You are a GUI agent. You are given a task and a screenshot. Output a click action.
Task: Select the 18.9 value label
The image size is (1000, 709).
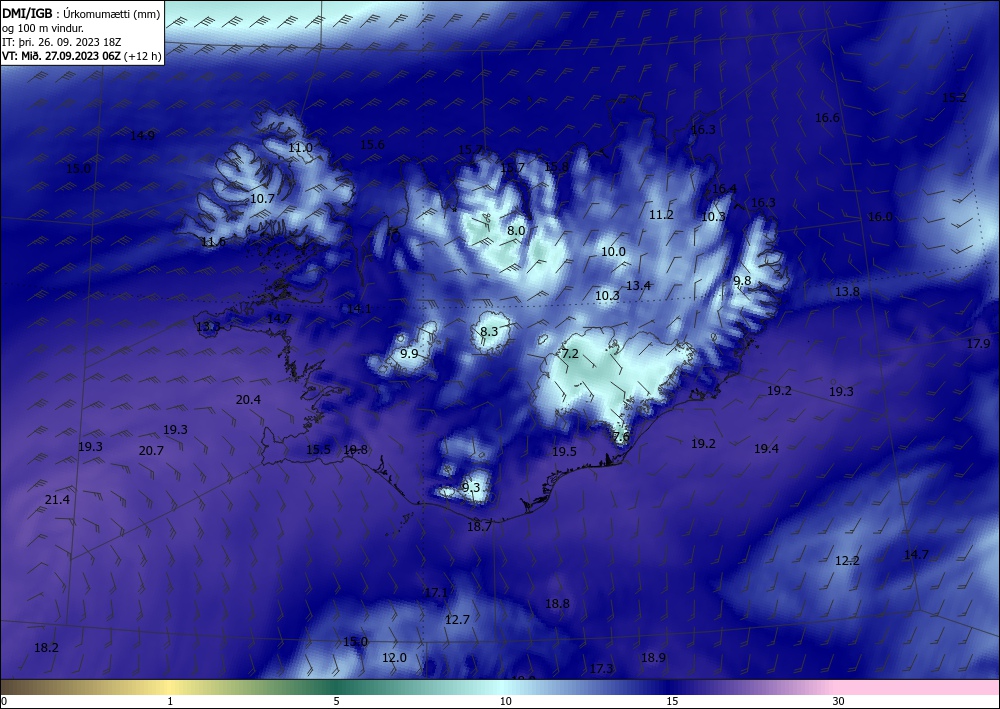653,657
